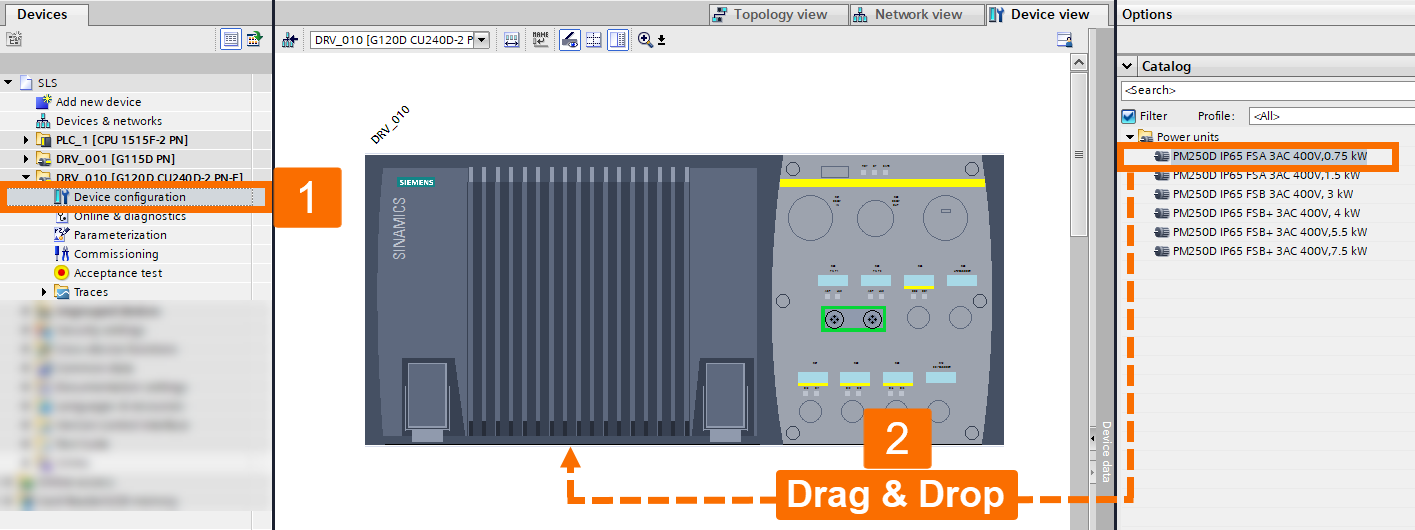The image size is (1415, 530).
Task: Select the Traces folder entry
Action: click(x=90, y=292)
